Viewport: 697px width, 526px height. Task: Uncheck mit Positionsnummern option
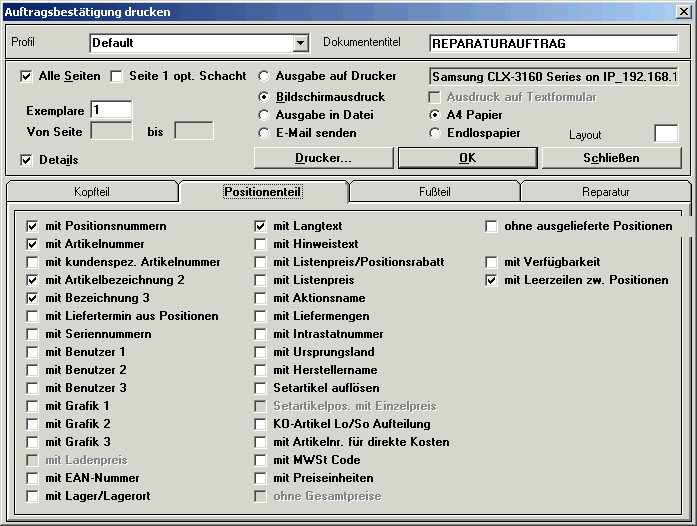[x=33, y=226]
